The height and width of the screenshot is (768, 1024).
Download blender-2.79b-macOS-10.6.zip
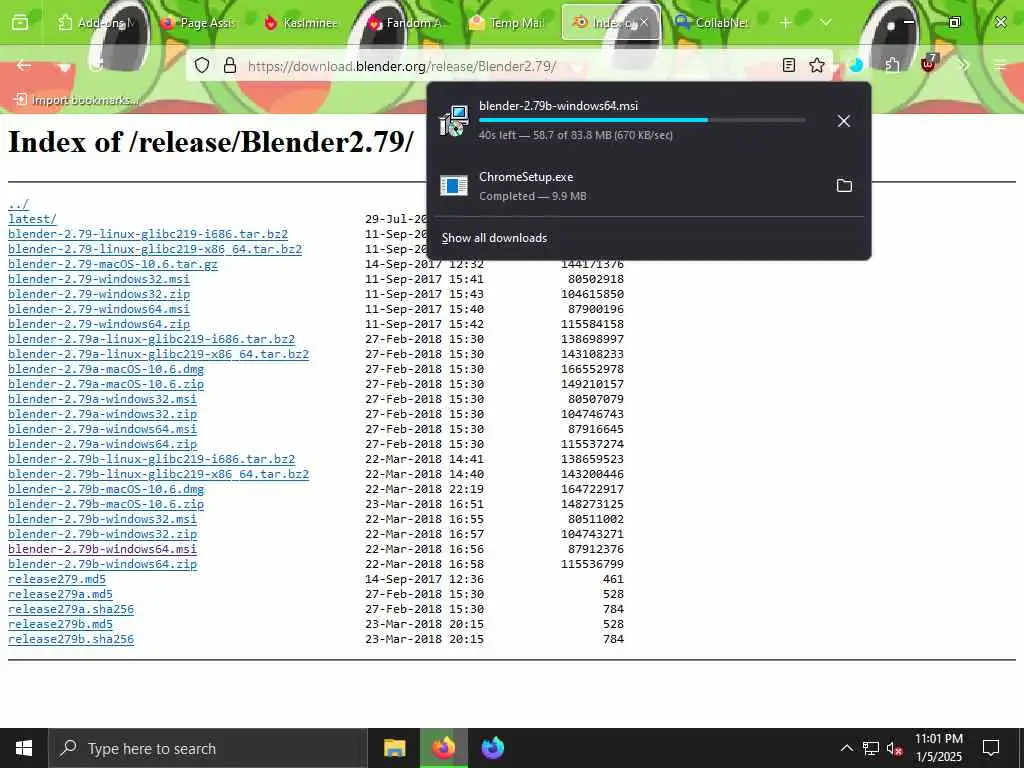(106, 504)
